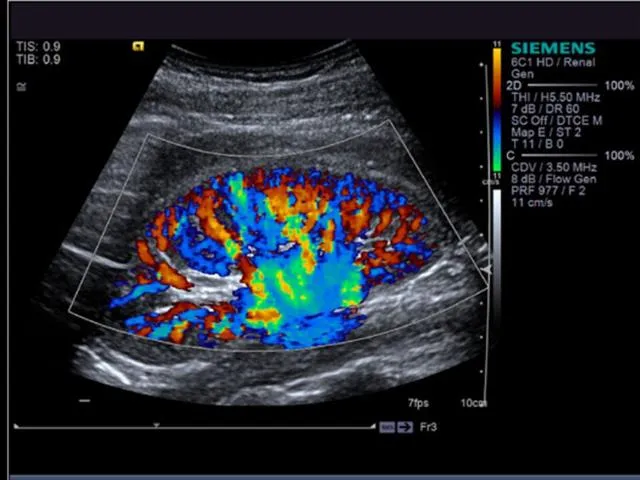The height and width of the screenshot is (480, 640).
Task: Click the SIEMENS logo
Action: 552,48
